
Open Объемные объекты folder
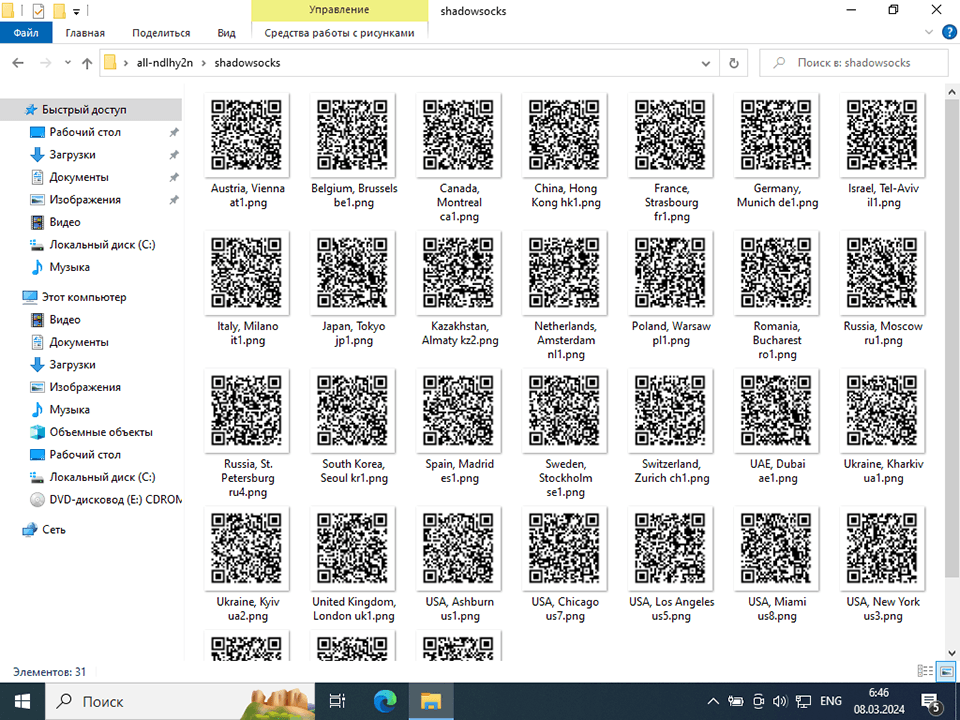(x=101, y=432)
